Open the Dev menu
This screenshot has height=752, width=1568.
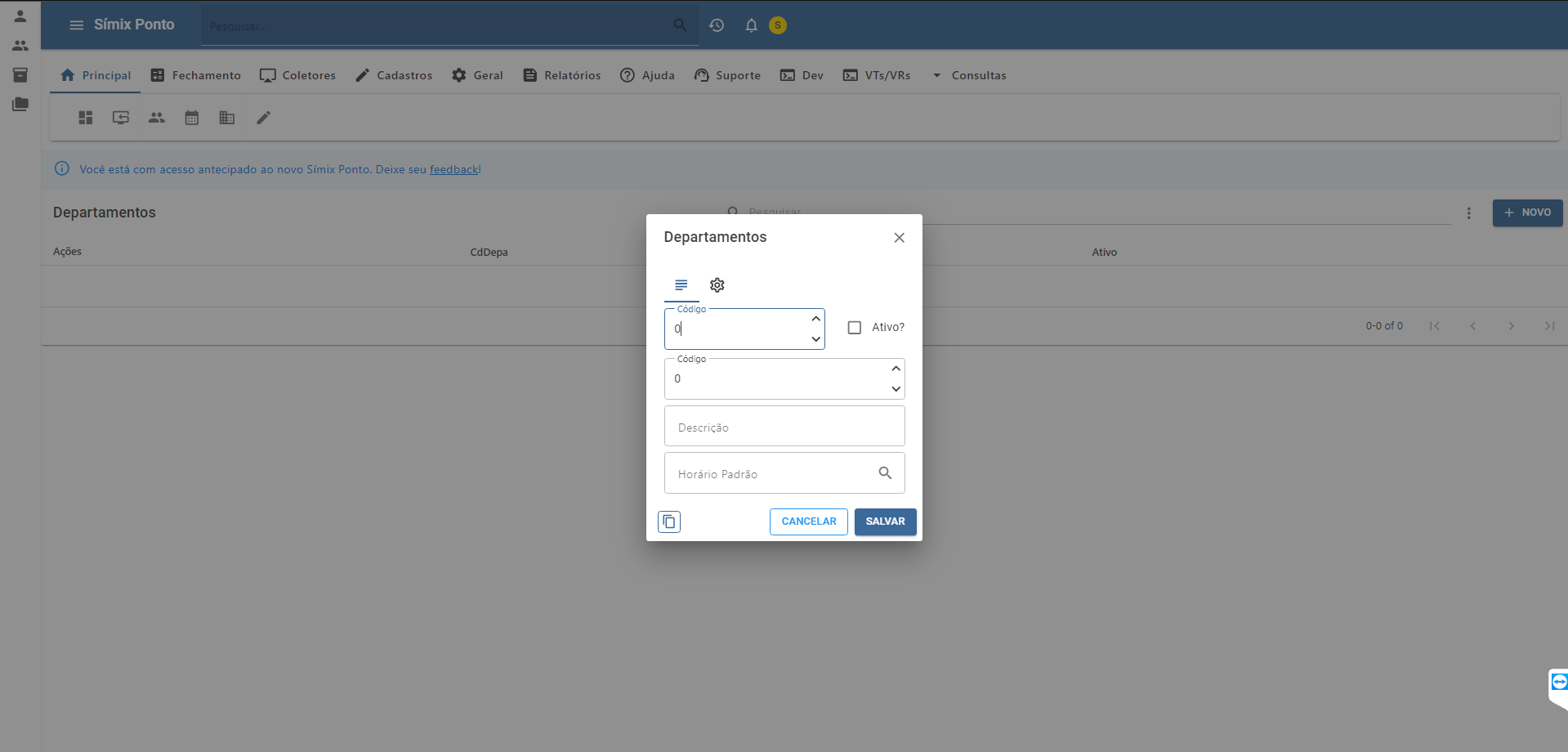(x=802, y=75)
